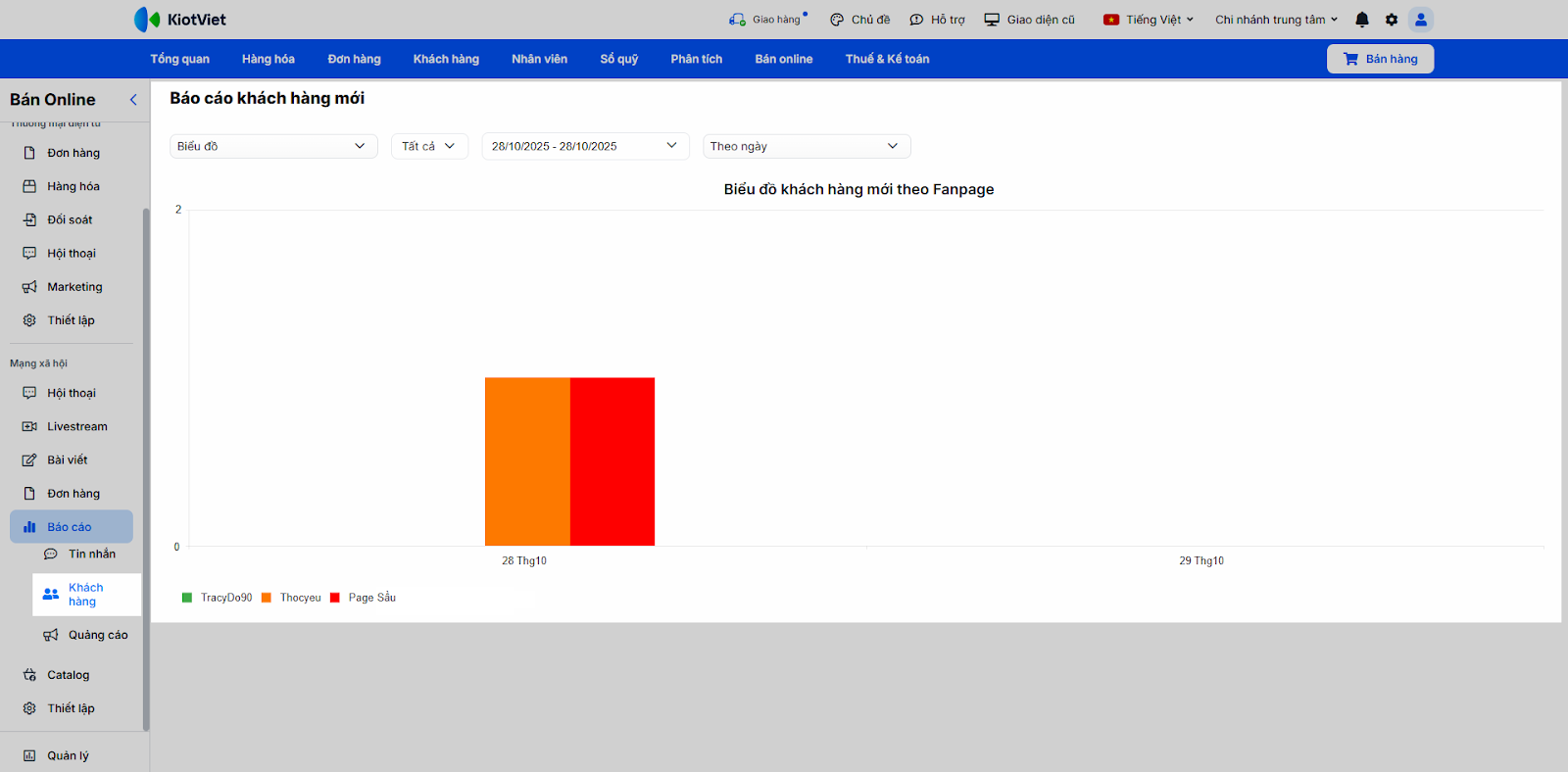Open the Nhân viên menu
Image resolution: width=1568 pixels, height=772 pixels.
pos(539,59)
